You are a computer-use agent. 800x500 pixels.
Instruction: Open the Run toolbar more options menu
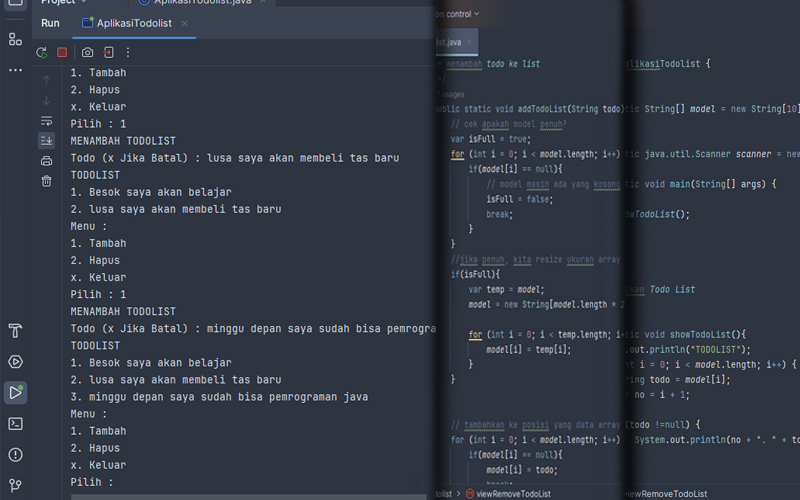pyautogui.click(x=128, y=52)
